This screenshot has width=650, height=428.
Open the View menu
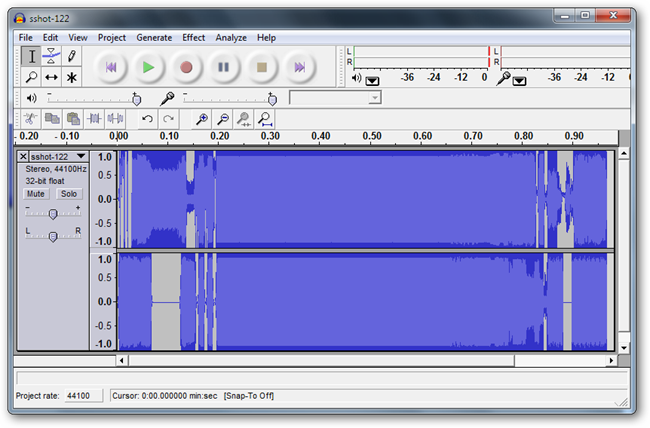pyautogui.click(x=78, y=38)
